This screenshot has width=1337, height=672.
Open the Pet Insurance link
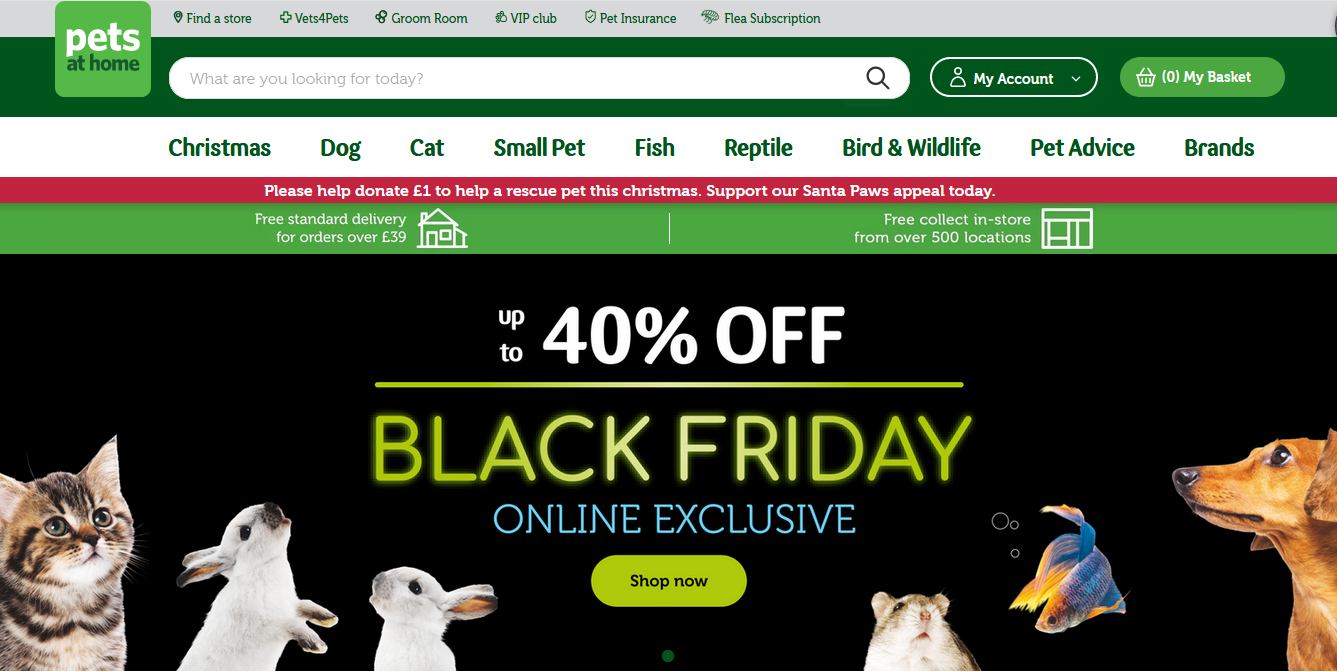(x=630, y=18)
